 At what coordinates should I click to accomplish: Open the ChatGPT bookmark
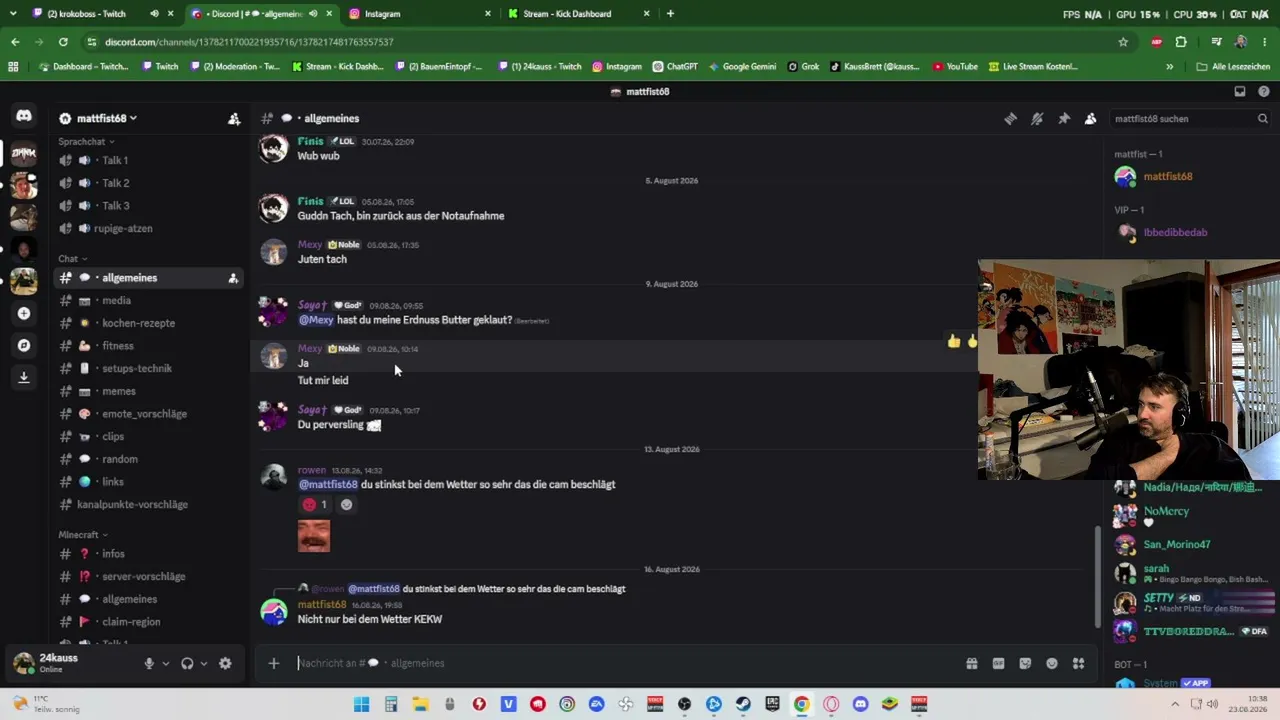click(675, 67)
